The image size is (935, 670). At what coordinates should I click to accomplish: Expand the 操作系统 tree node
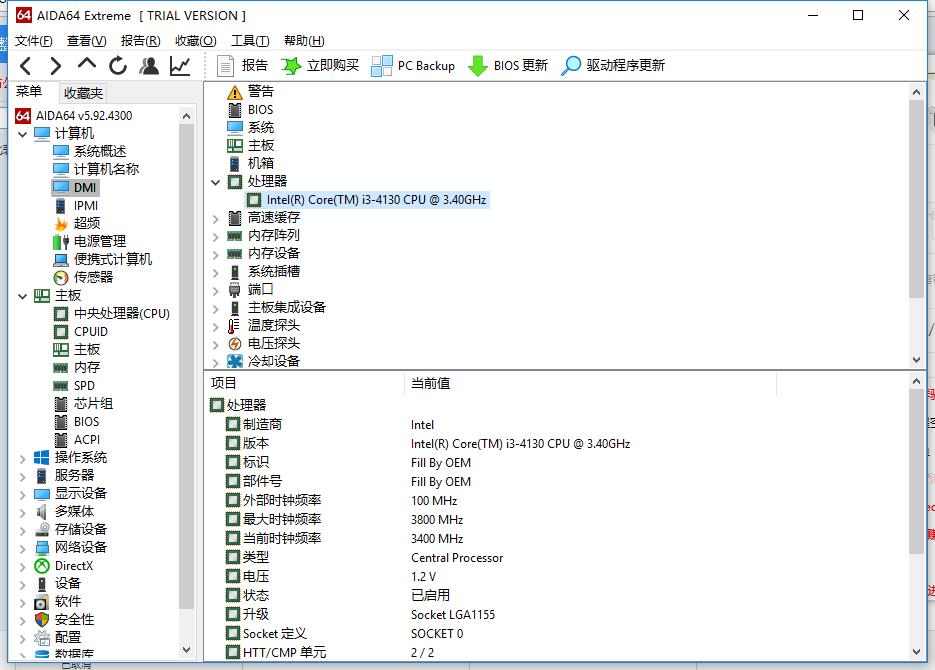[22, 458]
